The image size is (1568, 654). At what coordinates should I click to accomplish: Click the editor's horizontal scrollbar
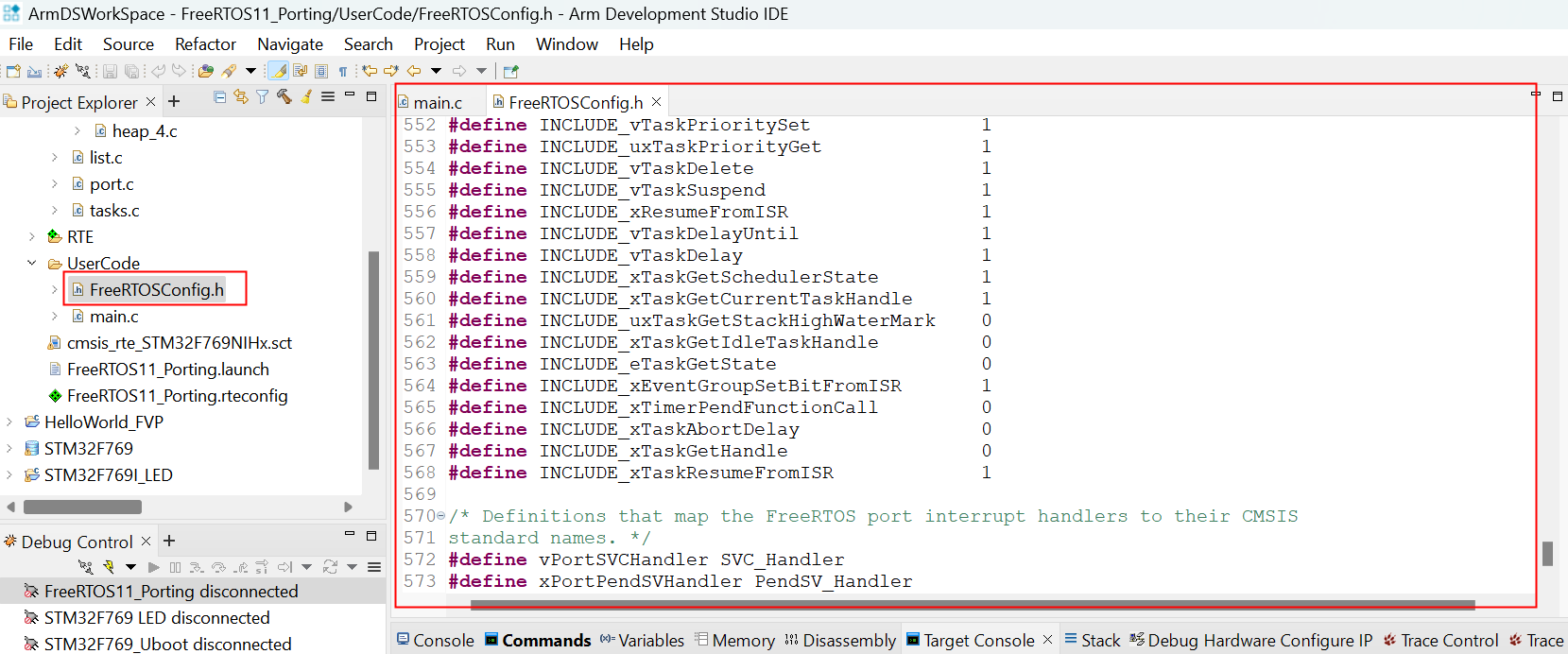pyautogui.click(x=972, y=605)
